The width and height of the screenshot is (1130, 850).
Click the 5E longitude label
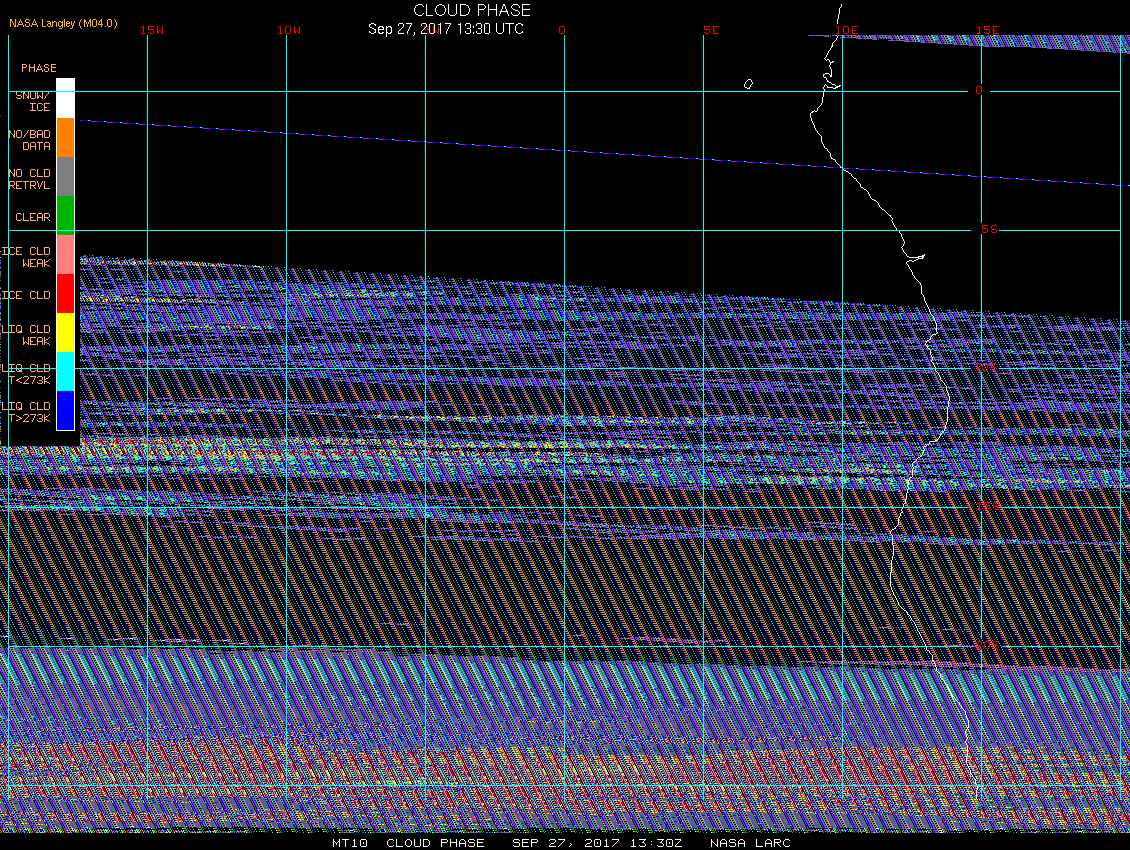tap(711, 30)
